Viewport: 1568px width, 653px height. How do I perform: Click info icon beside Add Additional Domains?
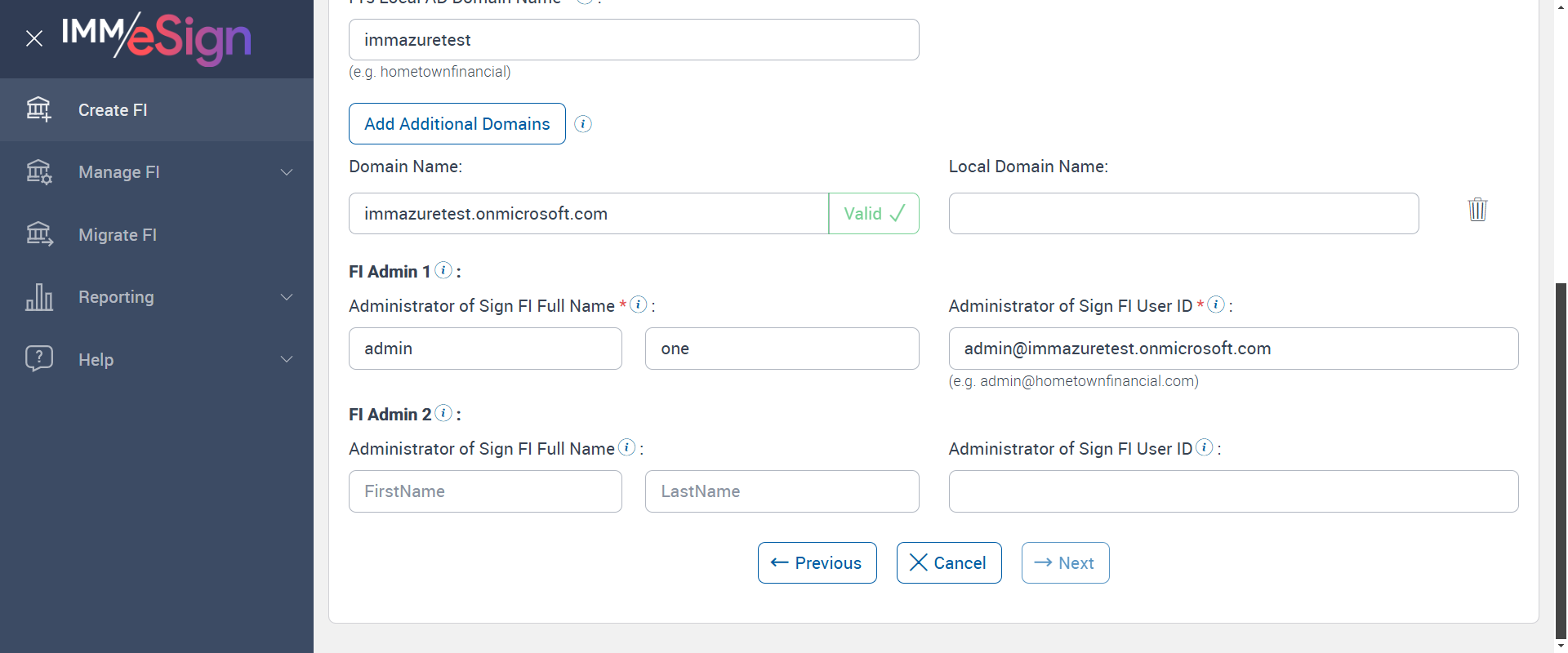[x=583, y=124]
